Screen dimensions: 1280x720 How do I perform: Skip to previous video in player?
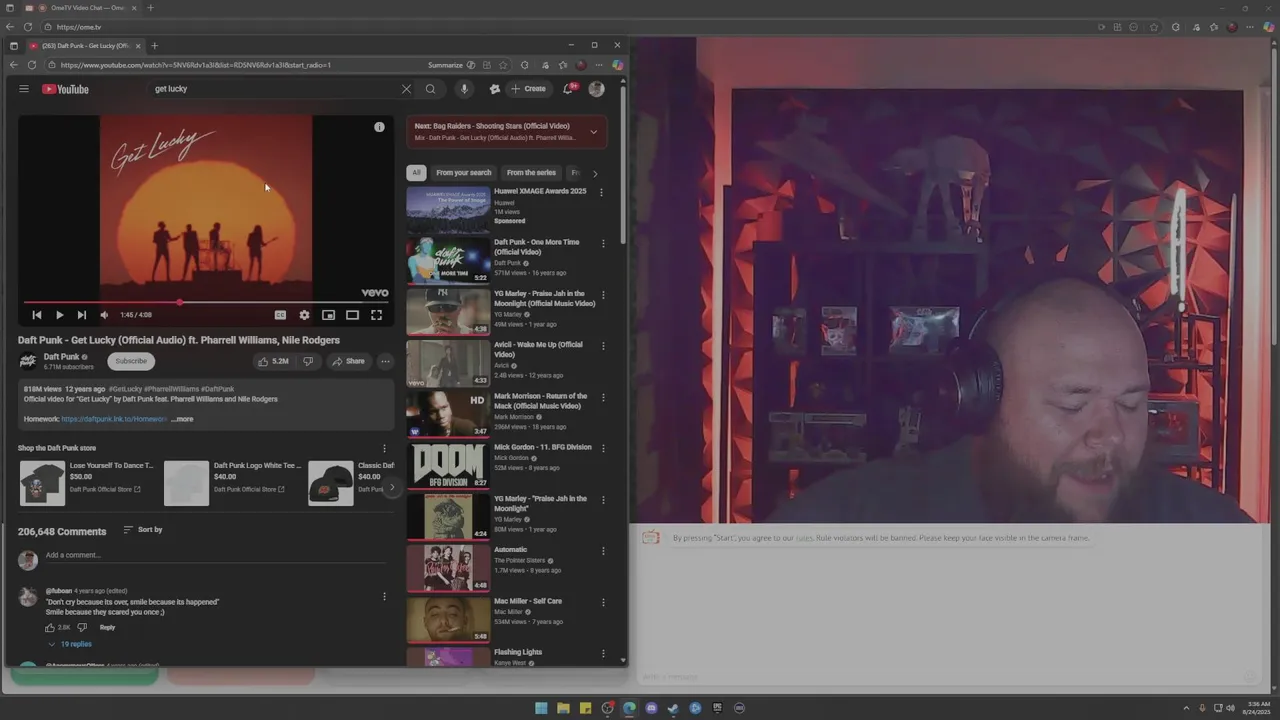[37, 315]
